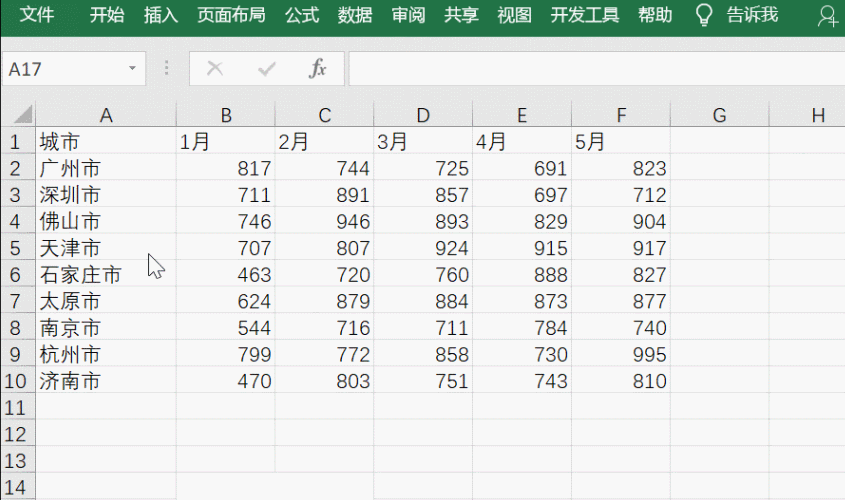
Task: Select row 10 header
Action: point(18,380)
